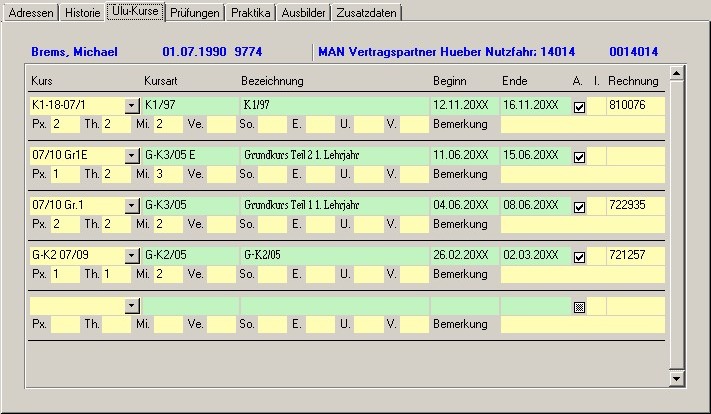Open the Kurs dropdown for 07/10 Gr.1
Image resolution: width=711 pixels, height=414 pixels.
[x=131, y=206]
